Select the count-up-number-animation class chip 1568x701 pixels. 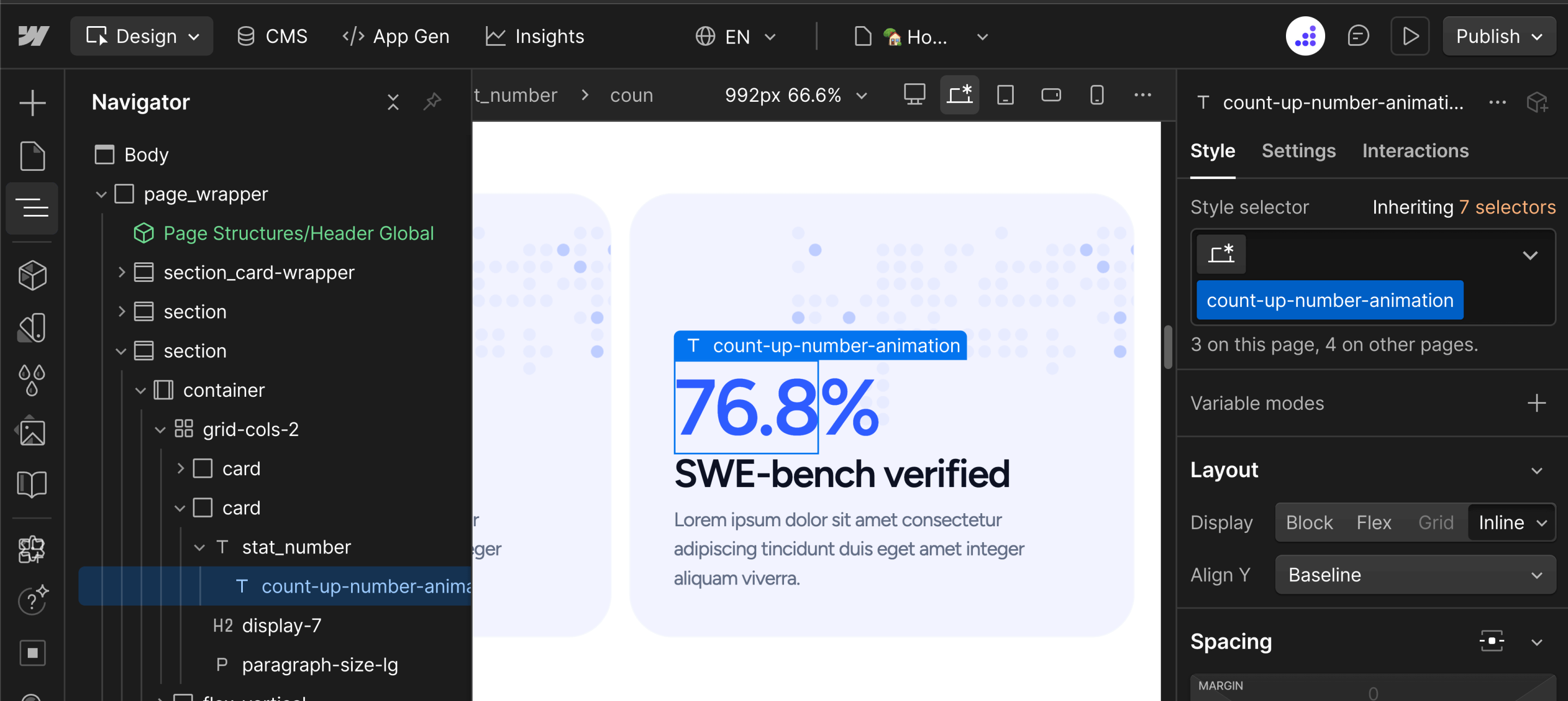pyautogui.click(x=1330, y=300)
